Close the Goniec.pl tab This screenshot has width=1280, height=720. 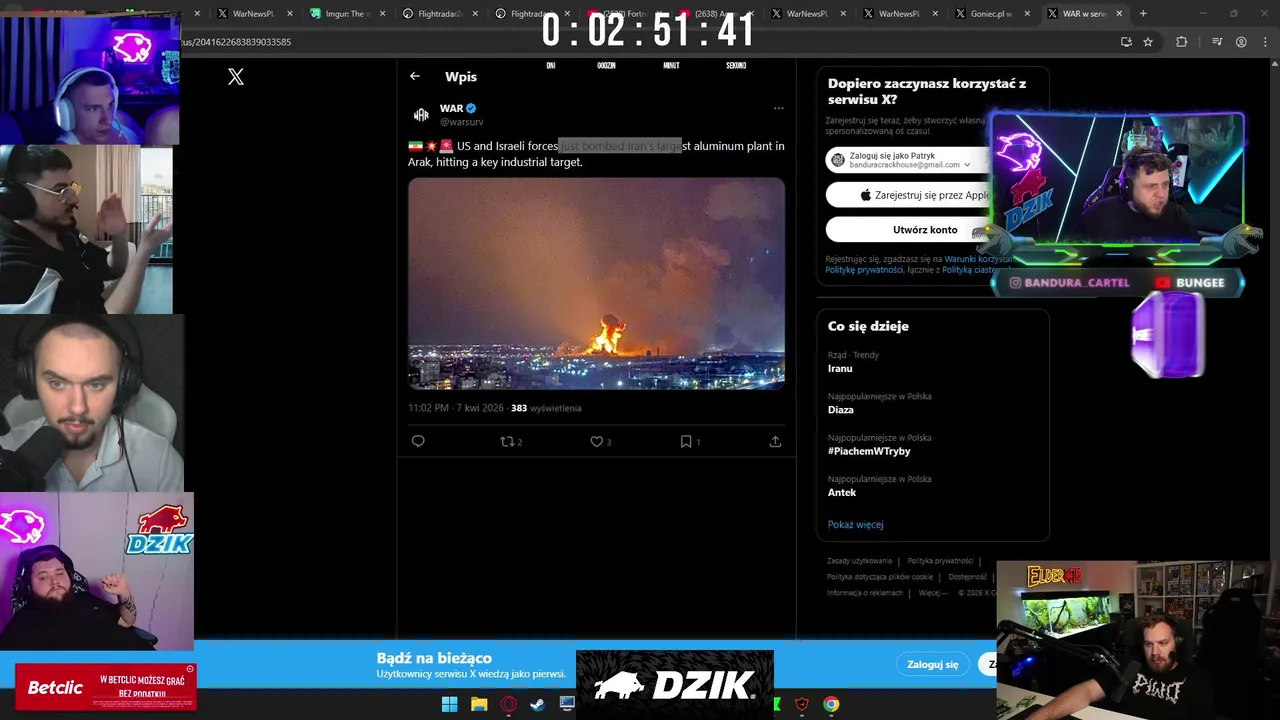coord(1026,14)
